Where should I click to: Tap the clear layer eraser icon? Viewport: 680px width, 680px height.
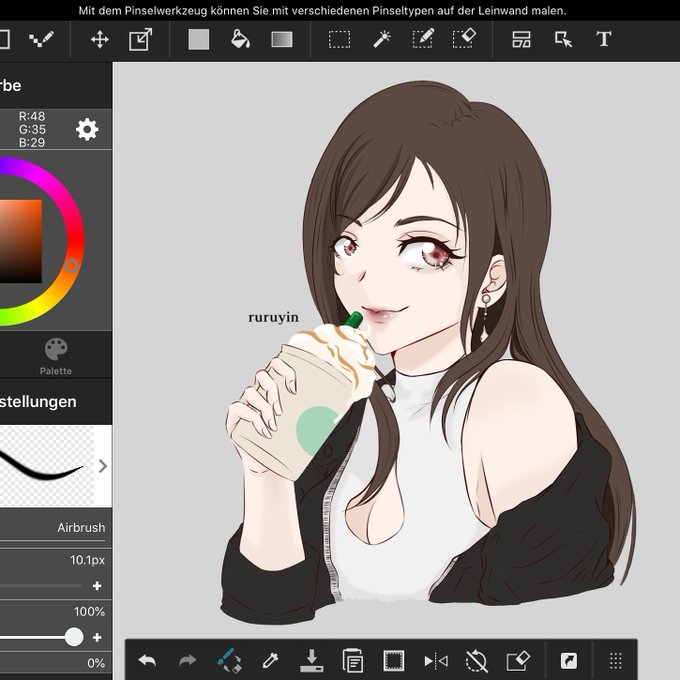[x=518, y=660]
